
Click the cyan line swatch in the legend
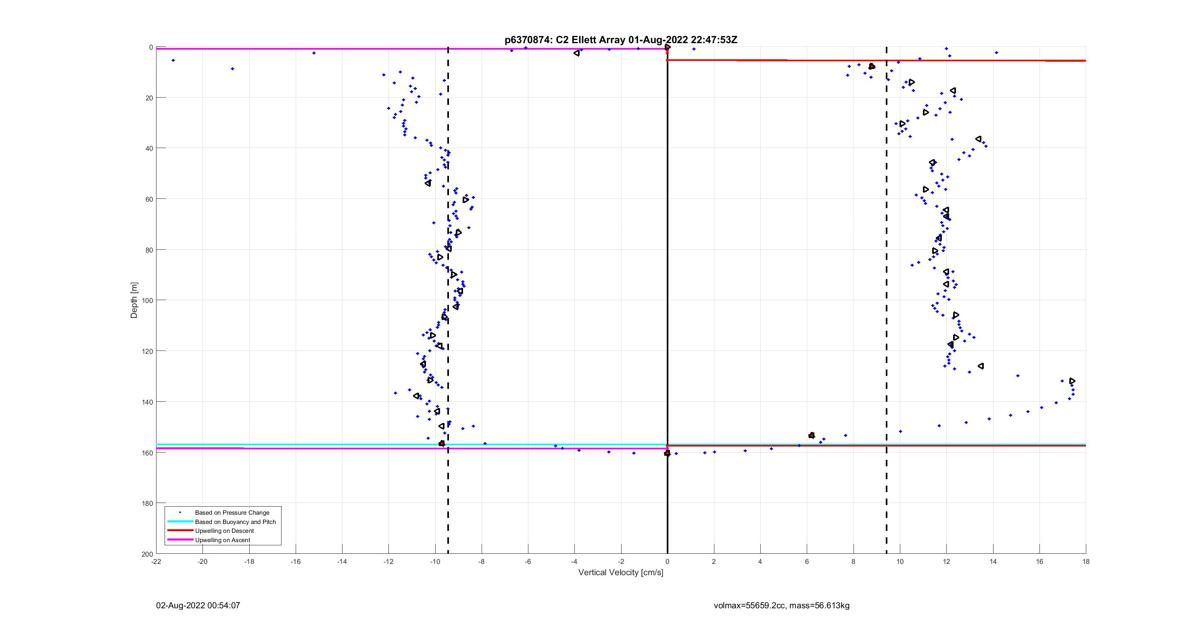pos(179,522)
